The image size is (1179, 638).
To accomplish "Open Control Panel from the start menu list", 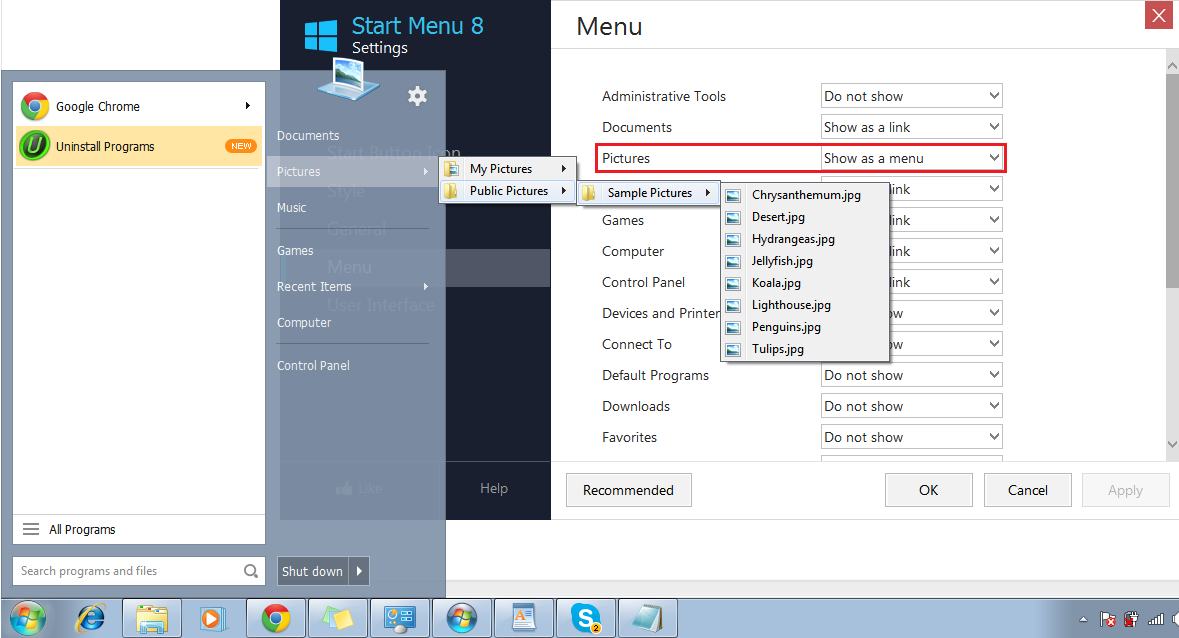I will point(314,365).
